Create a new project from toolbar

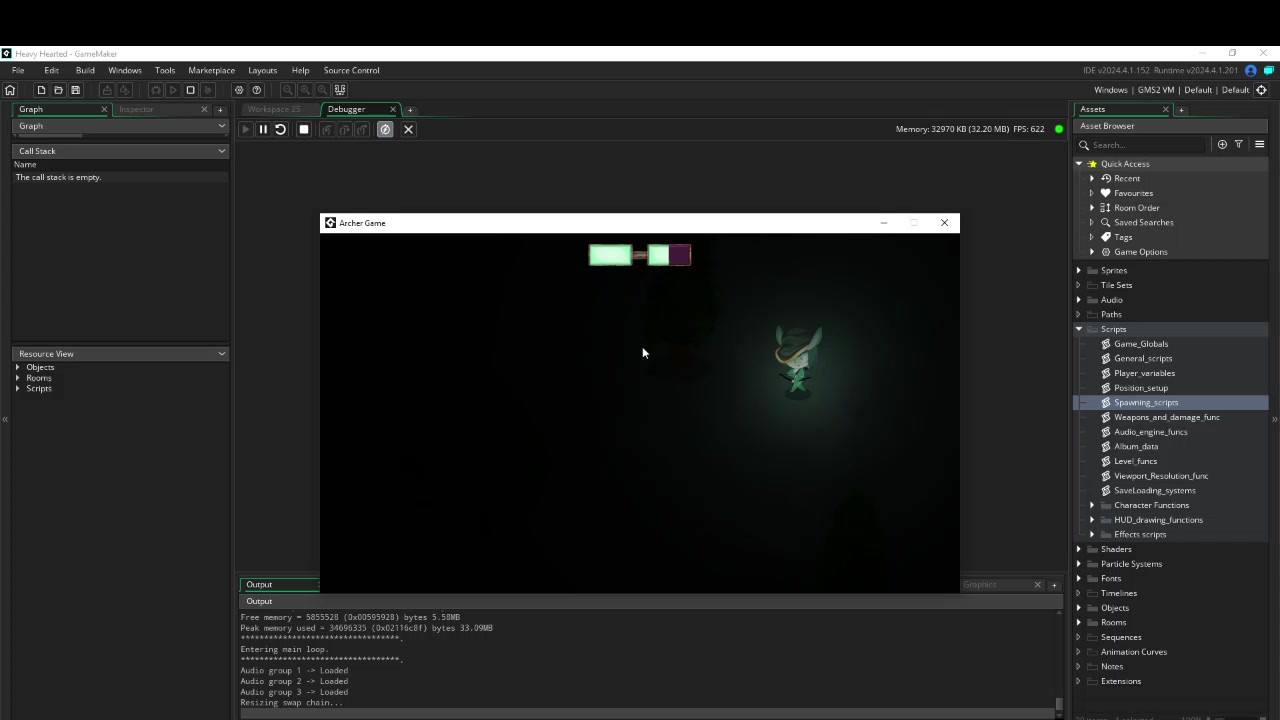coord(41,90)
